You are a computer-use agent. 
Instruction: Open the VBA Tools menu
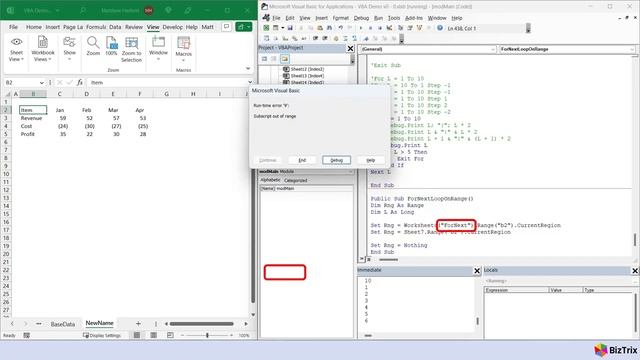pyautogui.click(x=394, y=18)
